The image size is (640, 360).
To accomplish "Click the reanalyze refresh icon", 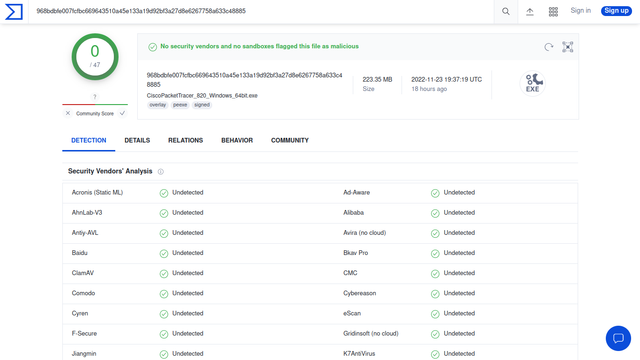I will pyautogui.click(x=549, y=47).
